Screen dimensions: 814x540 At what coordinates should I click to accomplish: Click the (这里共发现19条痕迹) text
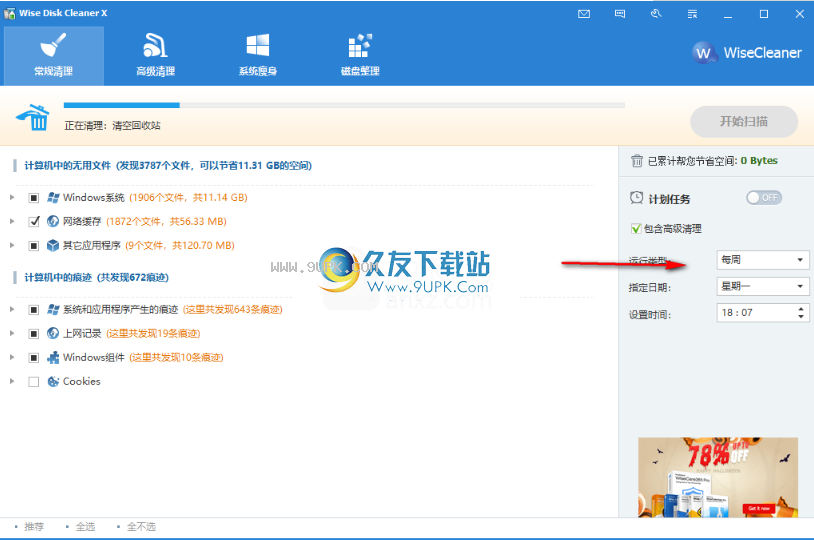pyautogui.click(x=153, y=333)
